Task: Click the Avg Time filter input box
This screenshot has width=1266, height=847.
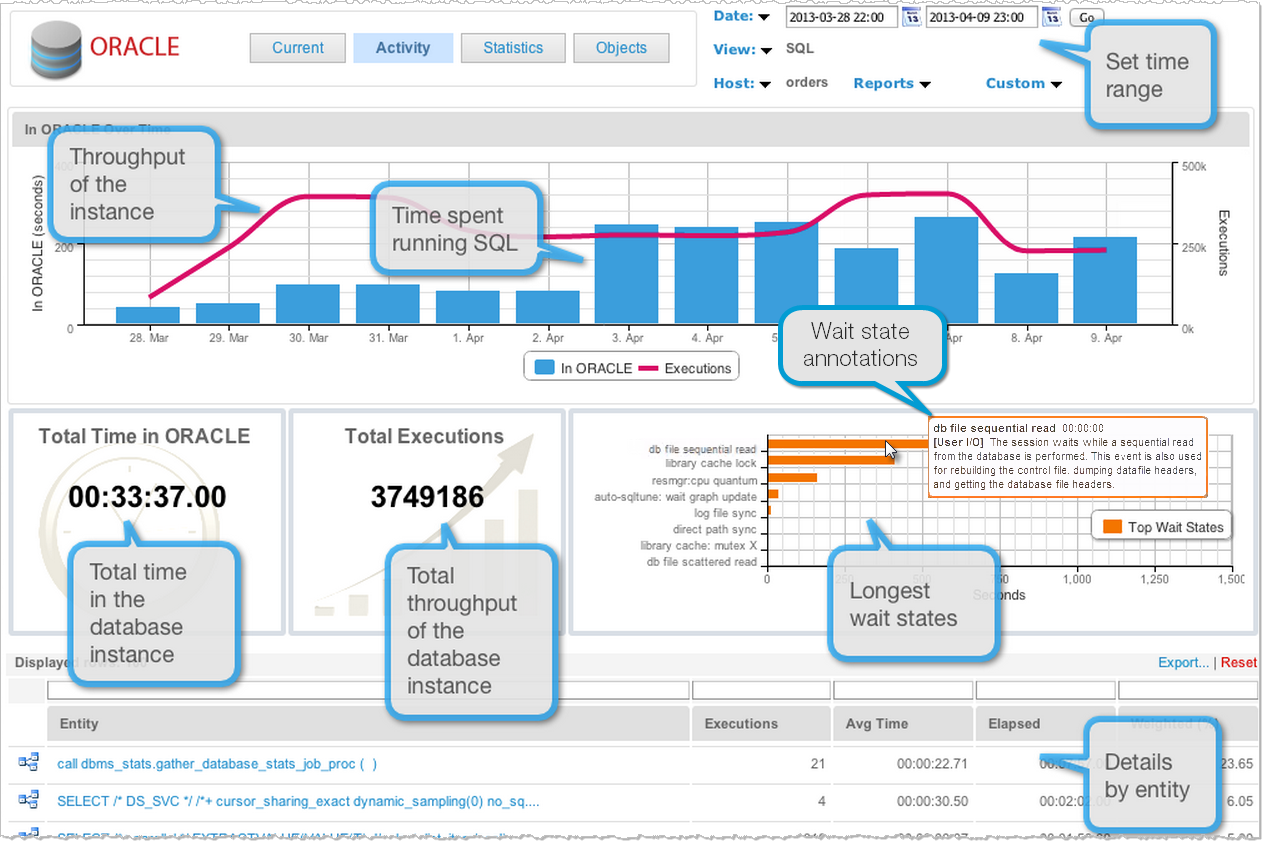Action: 903,690
